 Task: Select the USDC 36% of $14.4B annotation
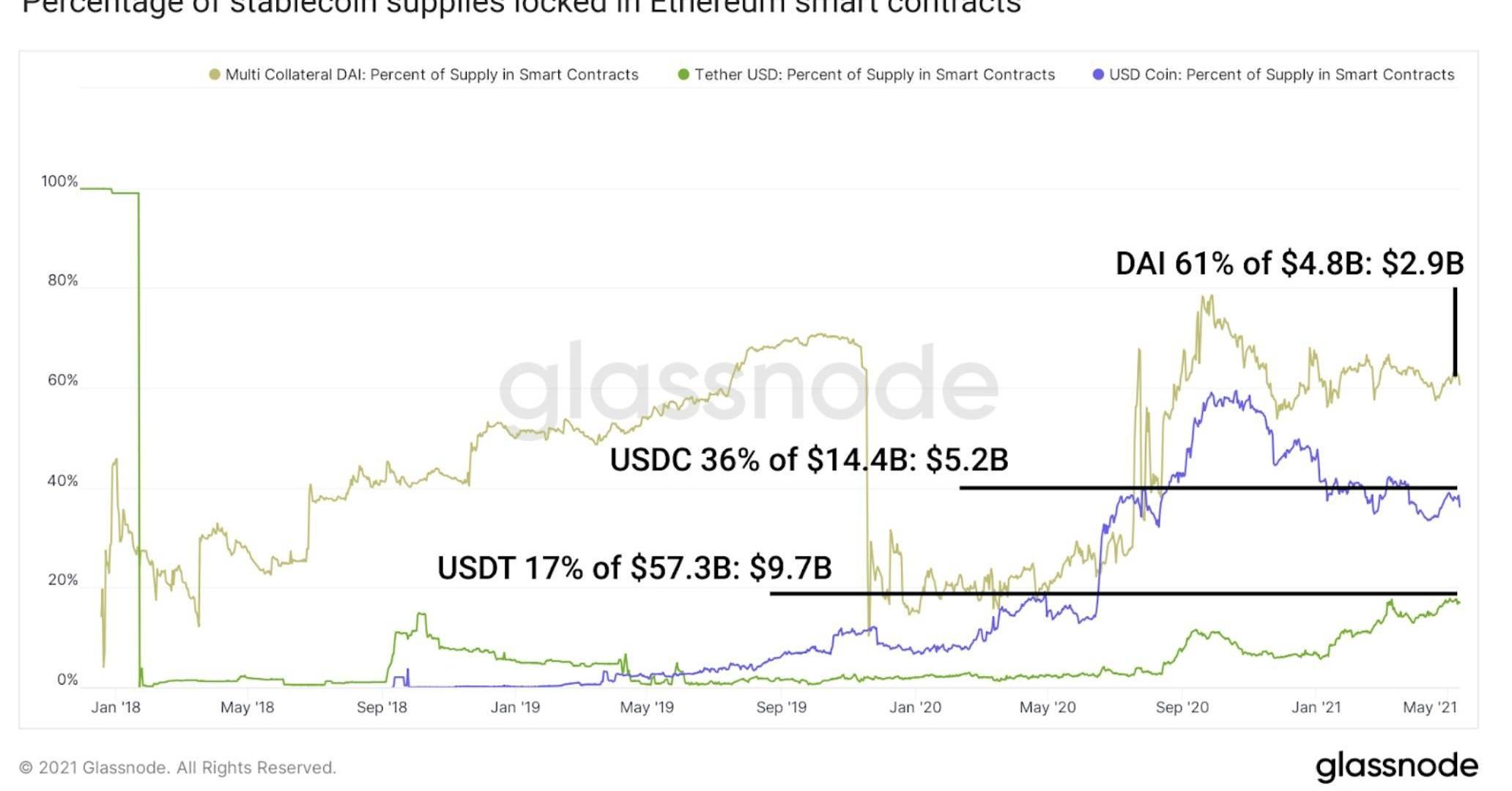tap(809, 460)
